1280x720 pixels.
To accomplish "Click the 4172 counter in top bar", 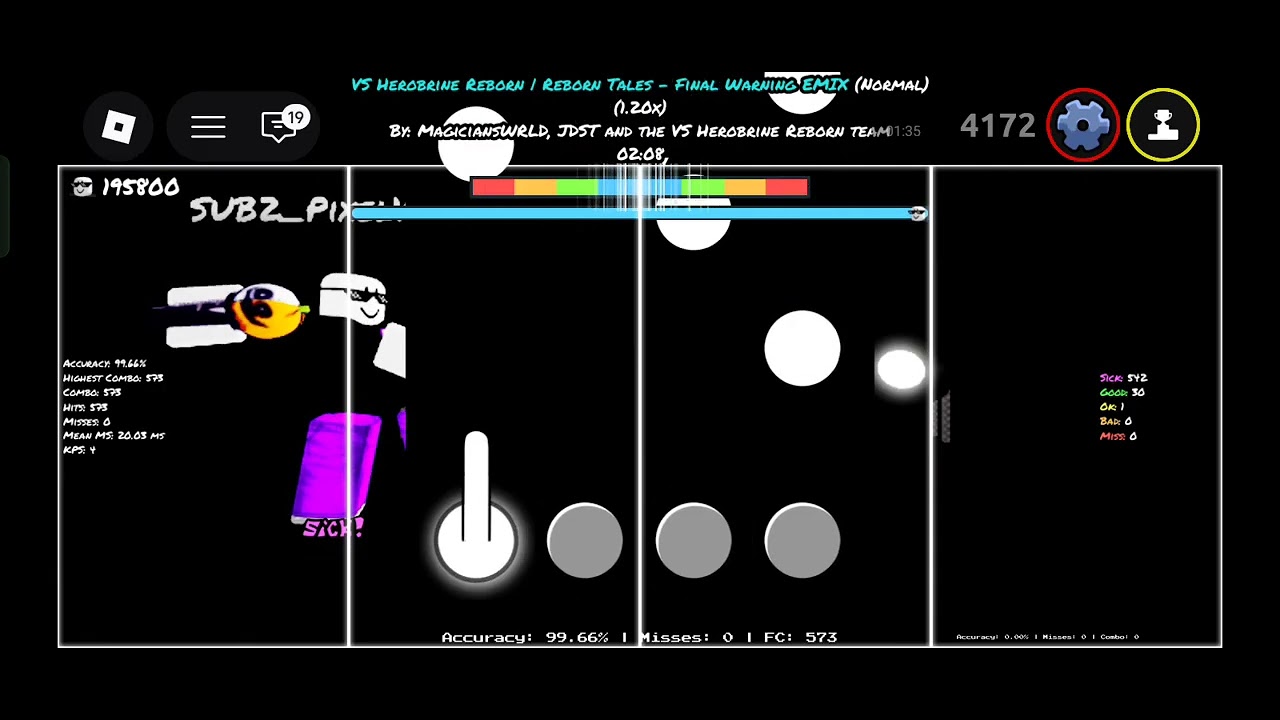I will pyautogui.click(x=998, y=125).
